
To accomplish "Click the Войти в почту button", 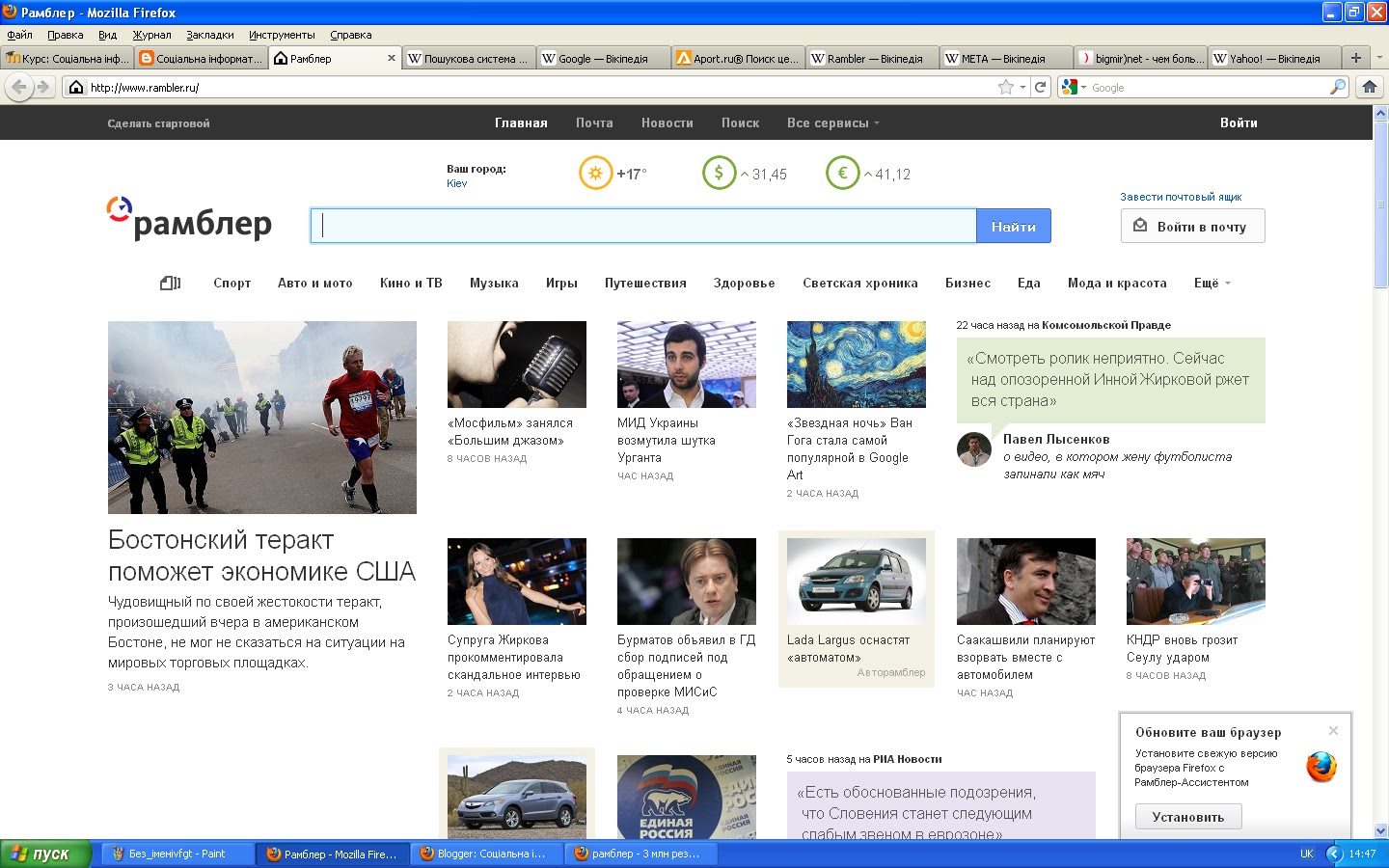I will click(x=1192, y=226).
